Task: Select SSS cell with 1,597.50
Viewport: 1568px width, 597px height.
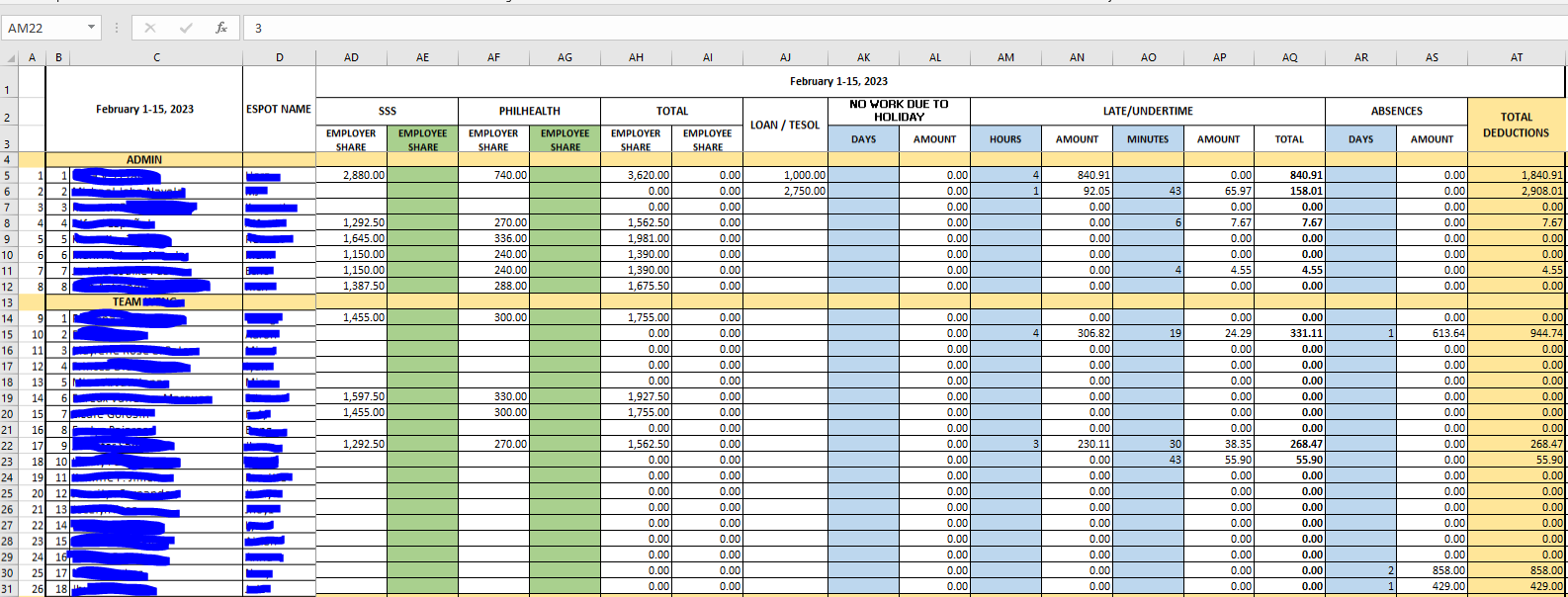Action: pyautogui.click(x=351, y=396)
